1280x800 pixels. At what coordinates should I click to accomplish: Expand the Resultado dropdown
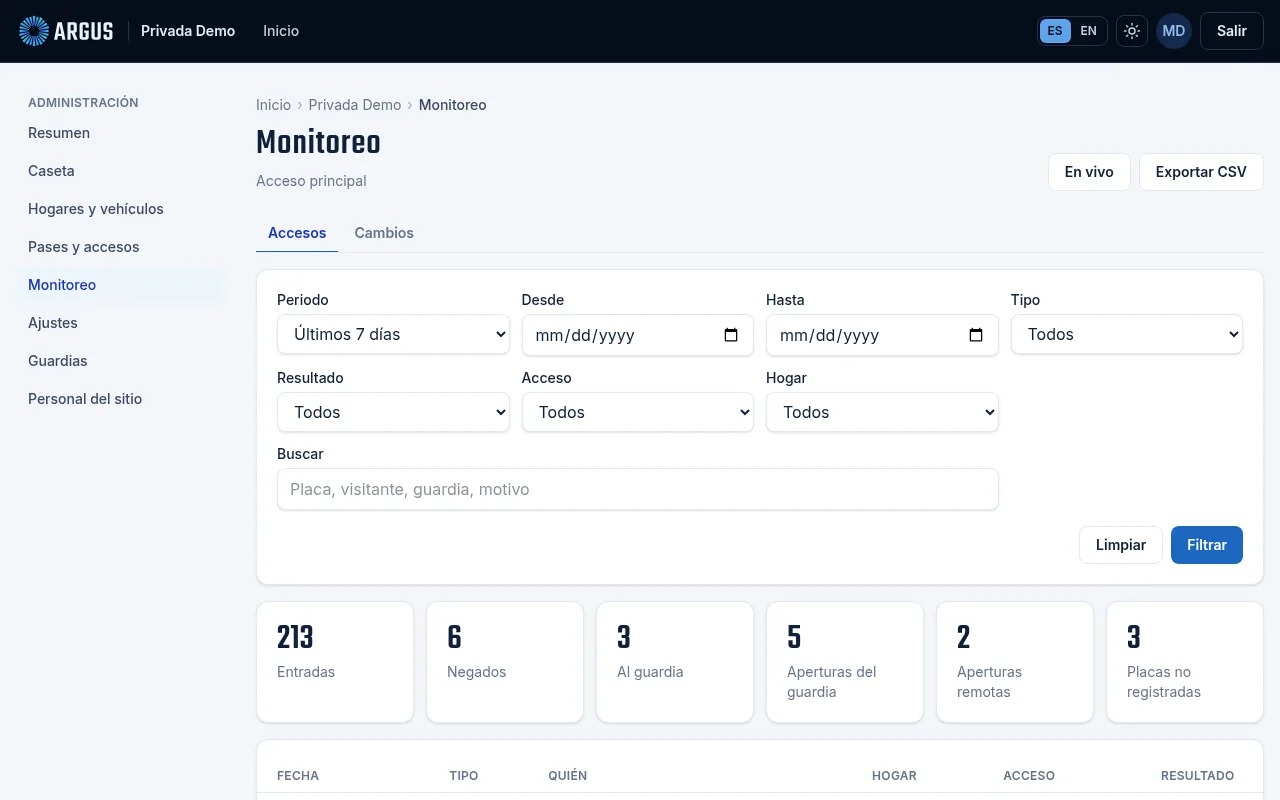pyautogui.click(x=393, y=412)
